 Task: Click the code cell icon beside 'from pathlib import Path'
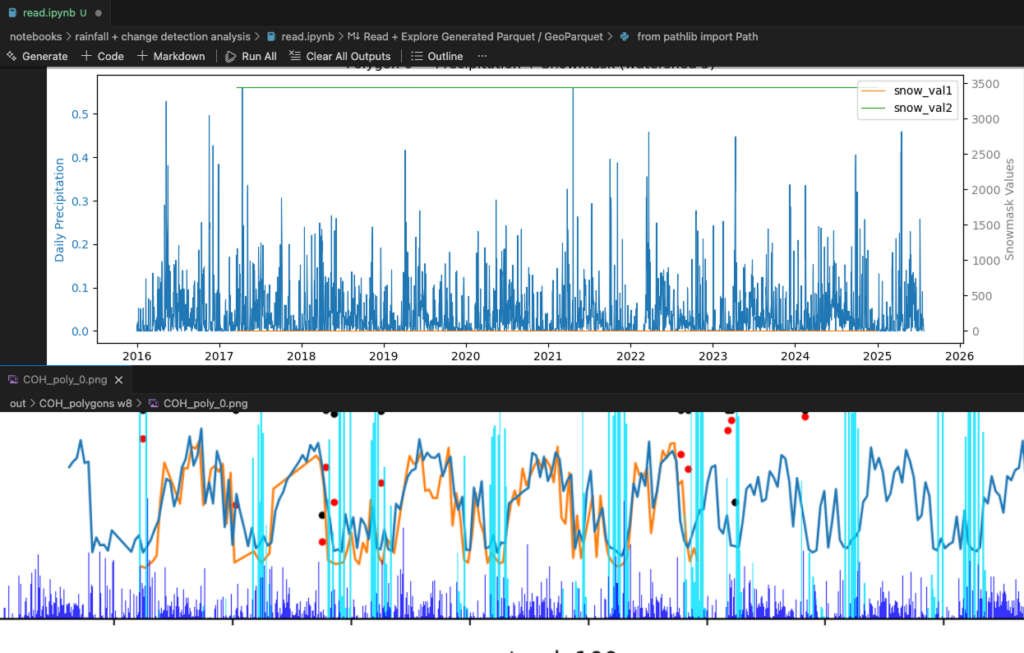point(624,35)
